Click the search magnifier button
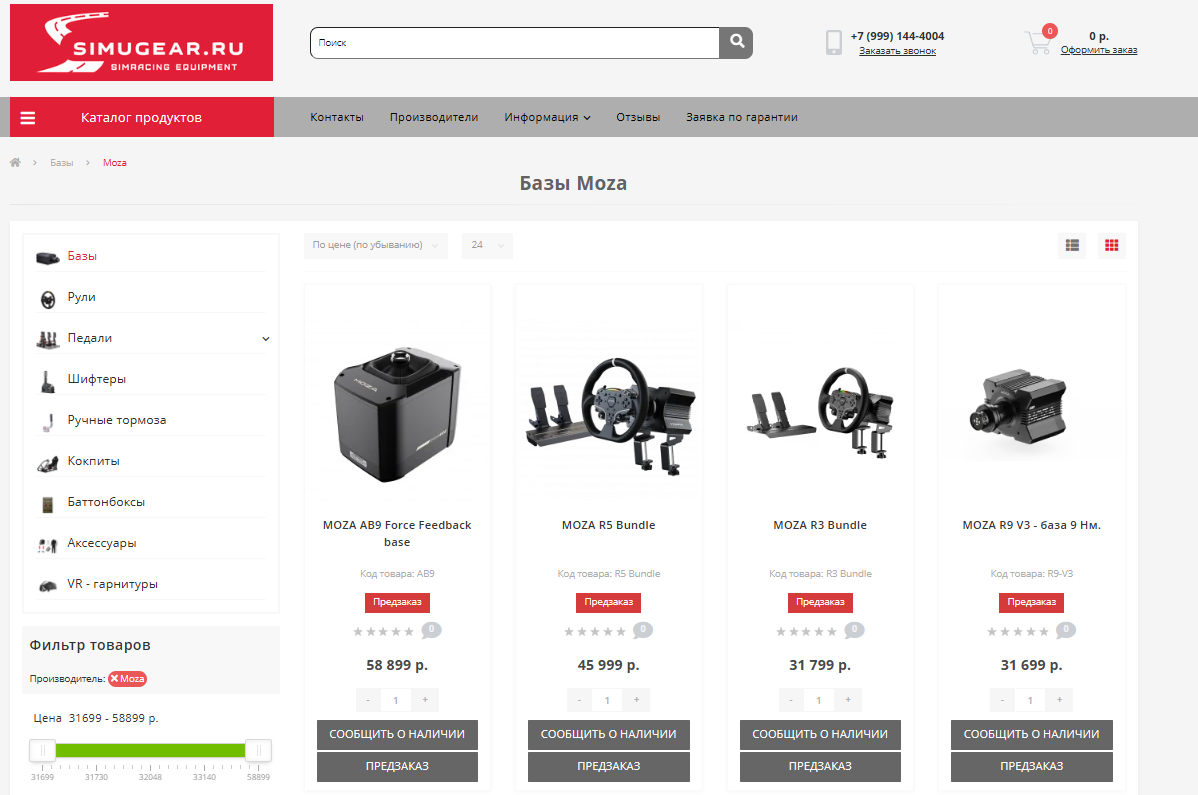1198x795 pixels. pos(736,43)
